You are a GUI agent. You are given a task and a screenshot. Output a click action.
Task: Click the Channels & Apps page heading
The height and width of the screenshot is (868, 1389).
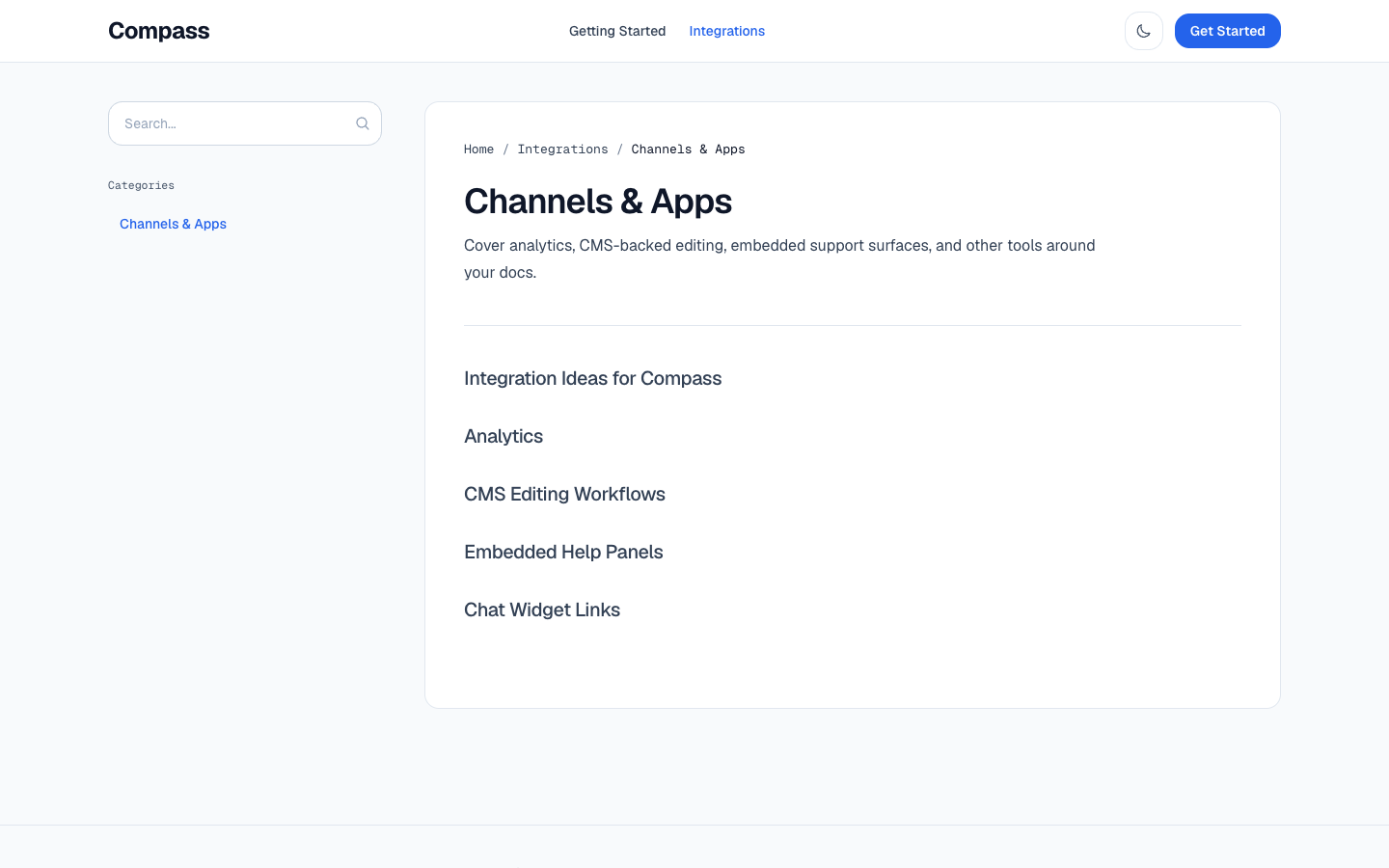pyautogui.click(x=598, y=202)
